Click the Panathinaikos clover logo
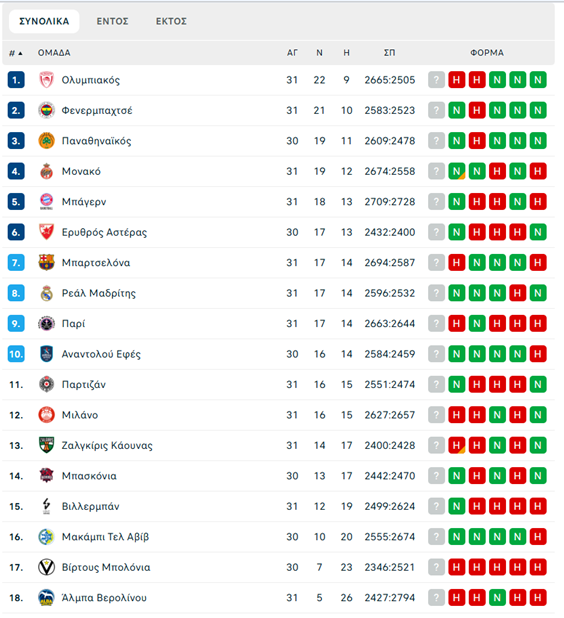This screenshot has width=564, height=618. [46, 141]
